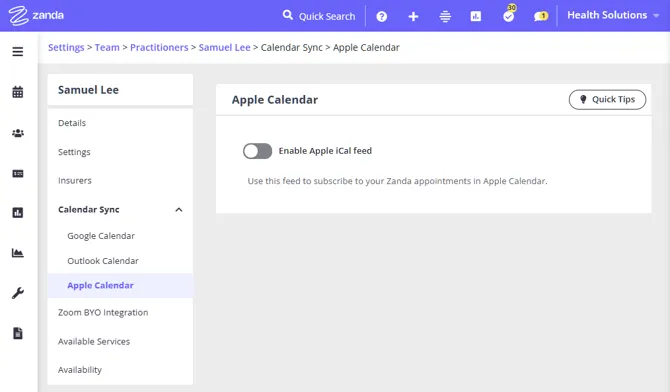Open Health Solutions account dropdown
Image resolution: width=670 pixels, height=392 pixels.
coord(613,15)
